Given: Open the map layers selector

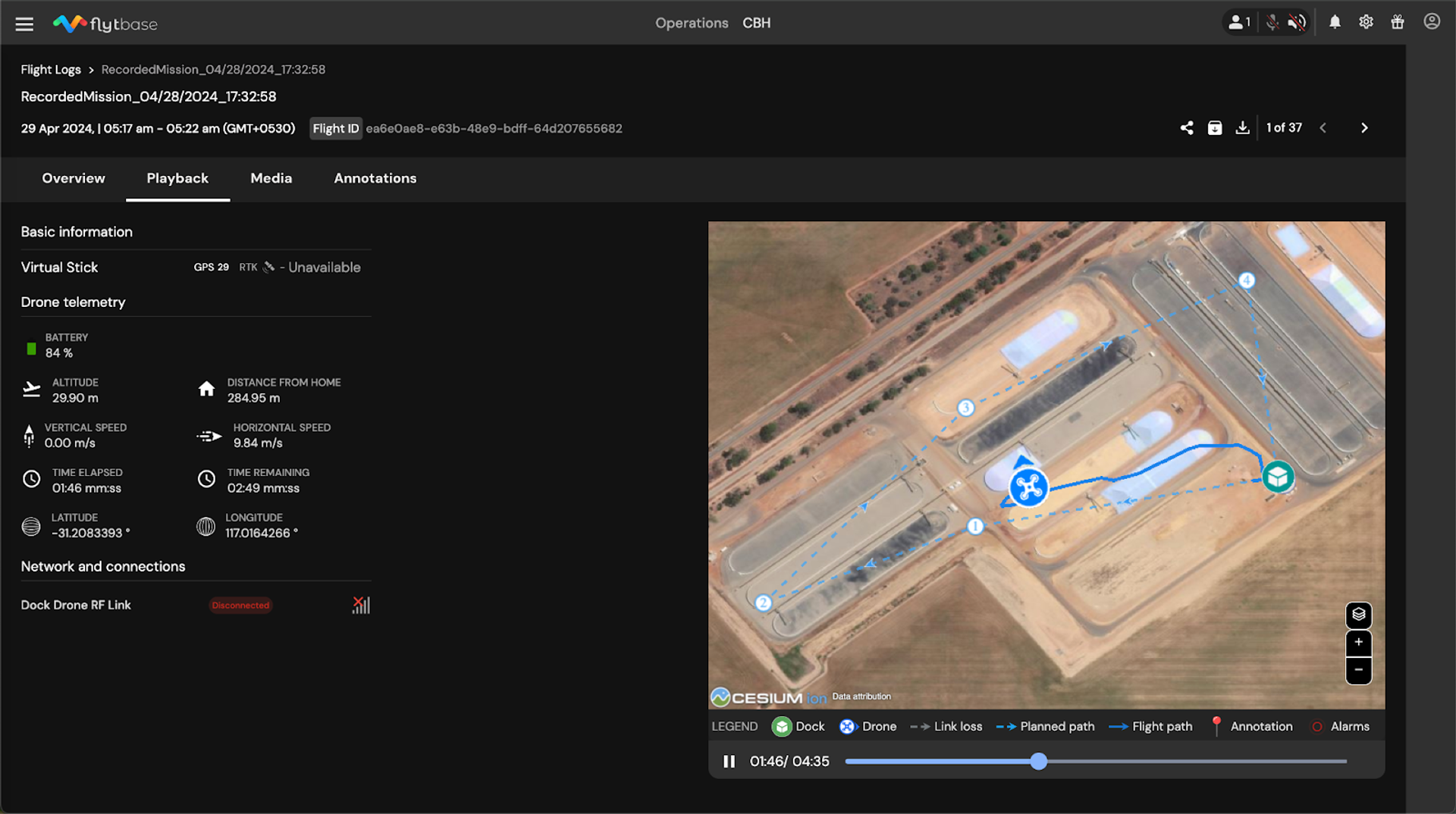Looking at the screenshot, I should [x=1358, y=614].
